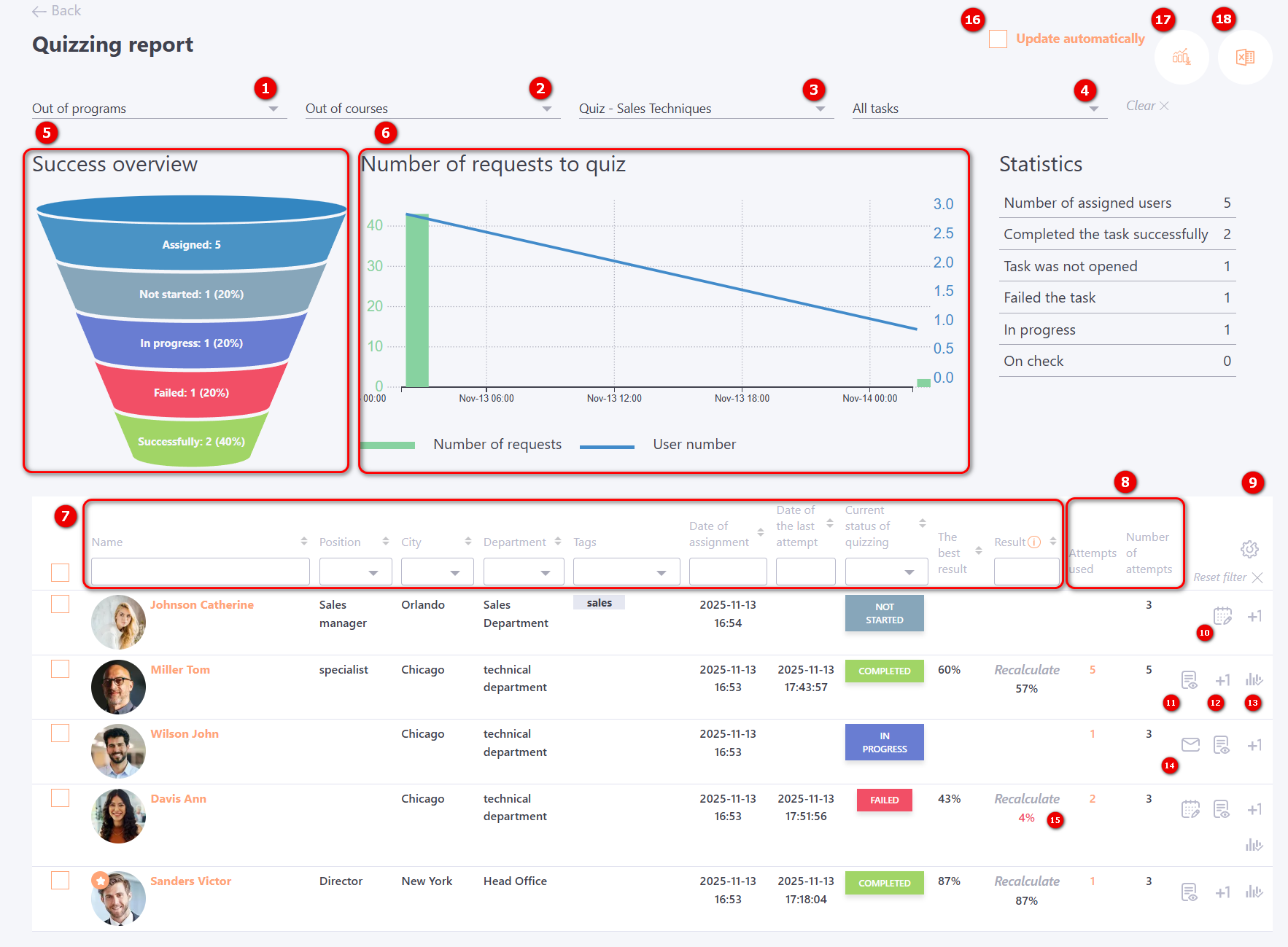Click the Excel export icon
This screenshot has width=1288, height=947.
coord(1245,57)
